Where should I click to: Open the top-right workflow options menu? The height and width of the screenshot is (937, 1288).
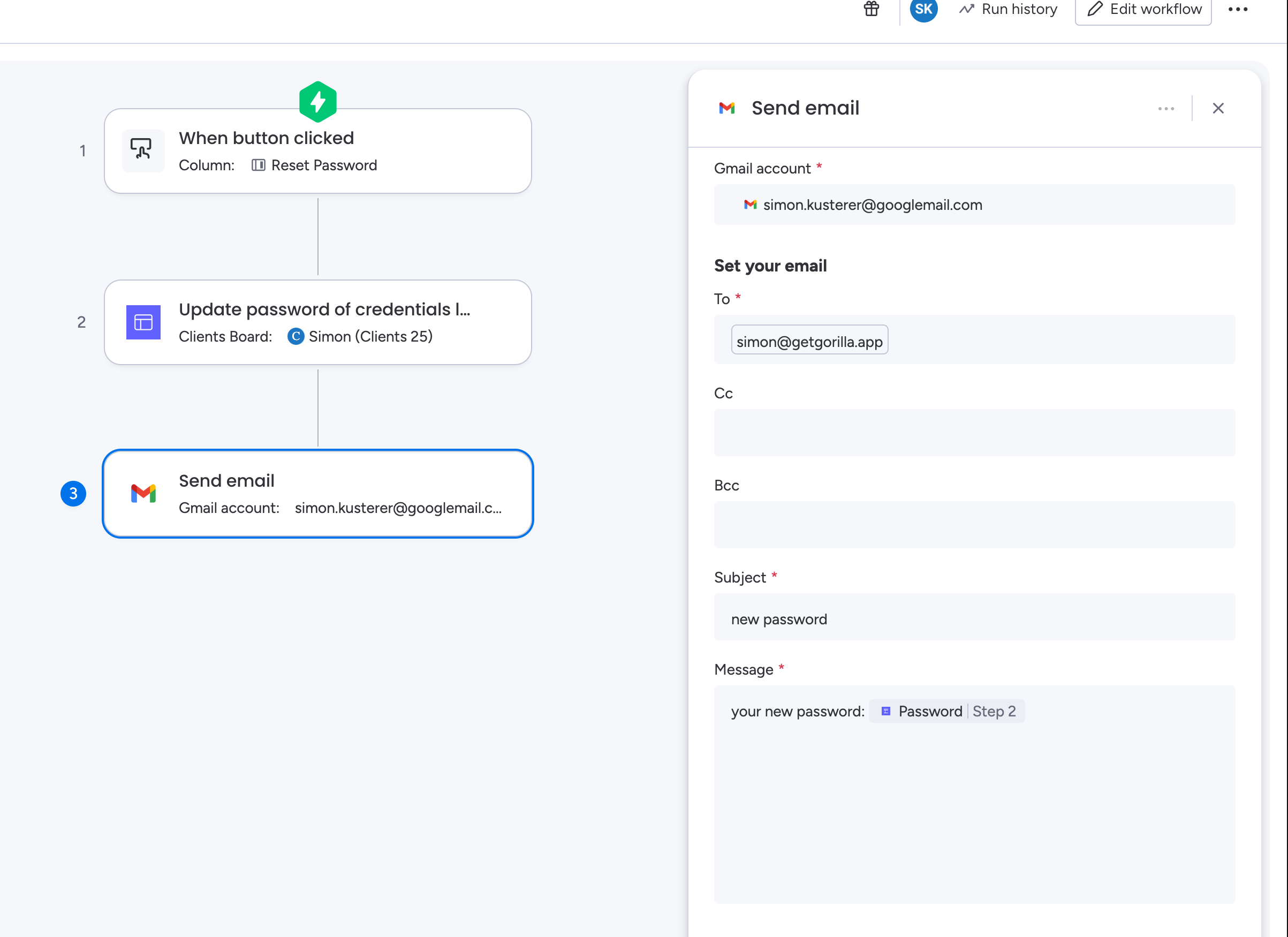1238,9
